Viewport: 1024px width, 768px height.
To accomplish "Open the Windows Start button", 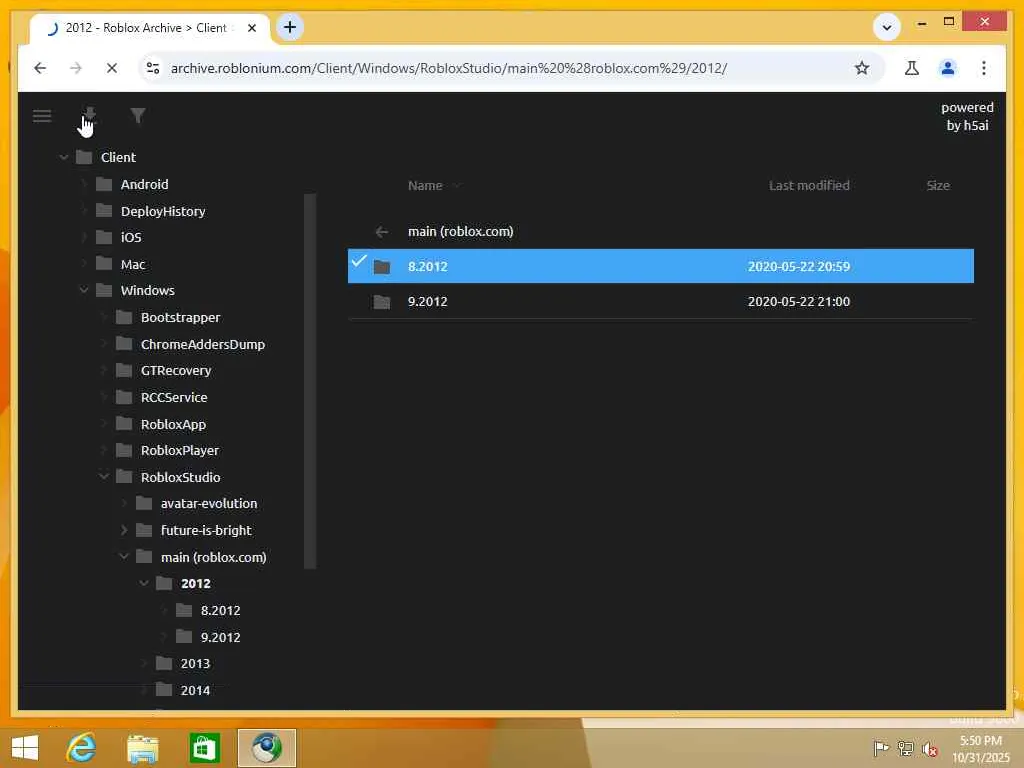I will click(x=25, y=748).
